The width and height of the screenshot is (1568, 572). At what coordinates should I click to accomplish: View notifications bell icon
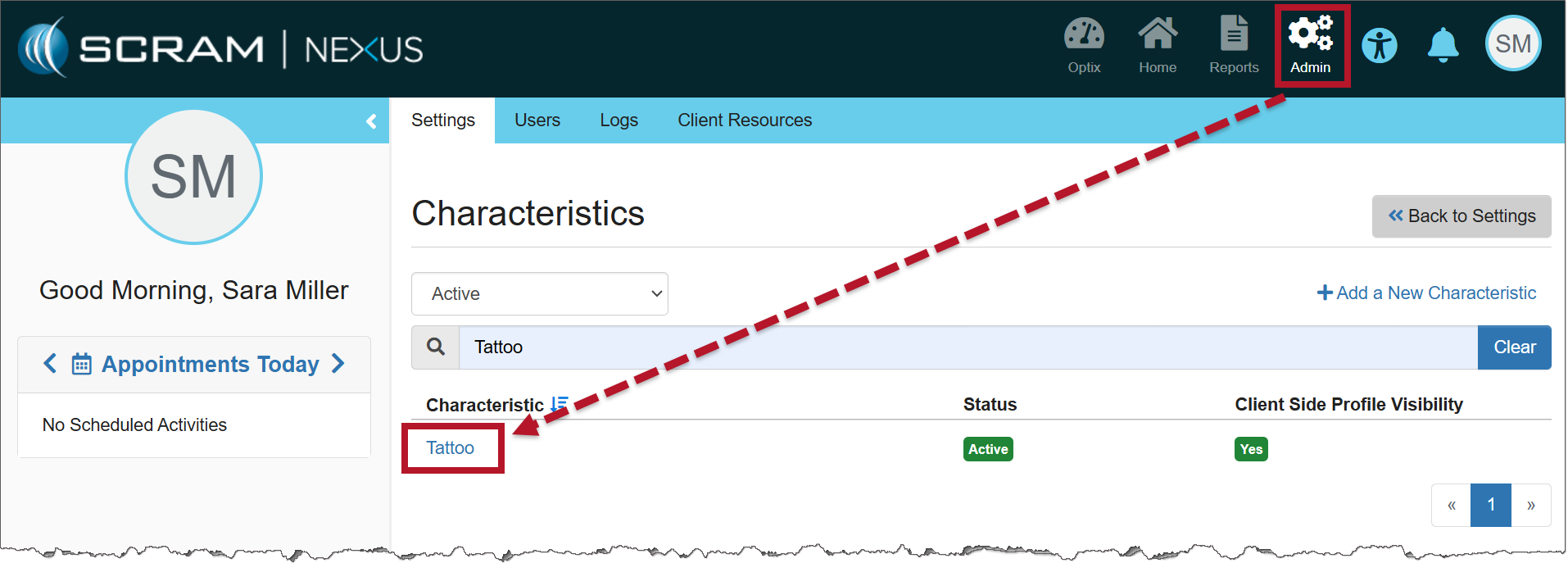[x=1443, y=46]
